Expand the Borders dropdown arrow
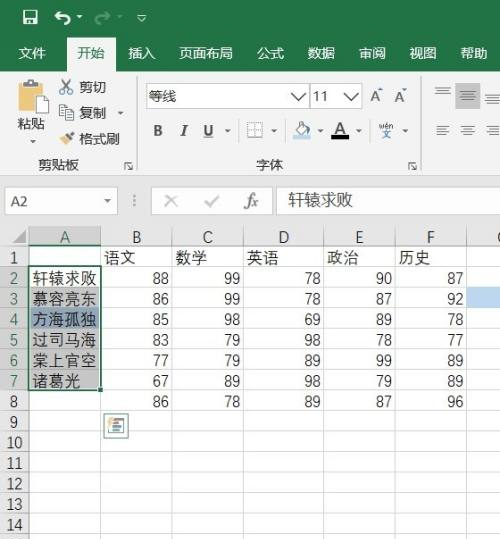The width and height of the screenshot is (500, 539). click(x=274, y=131)
